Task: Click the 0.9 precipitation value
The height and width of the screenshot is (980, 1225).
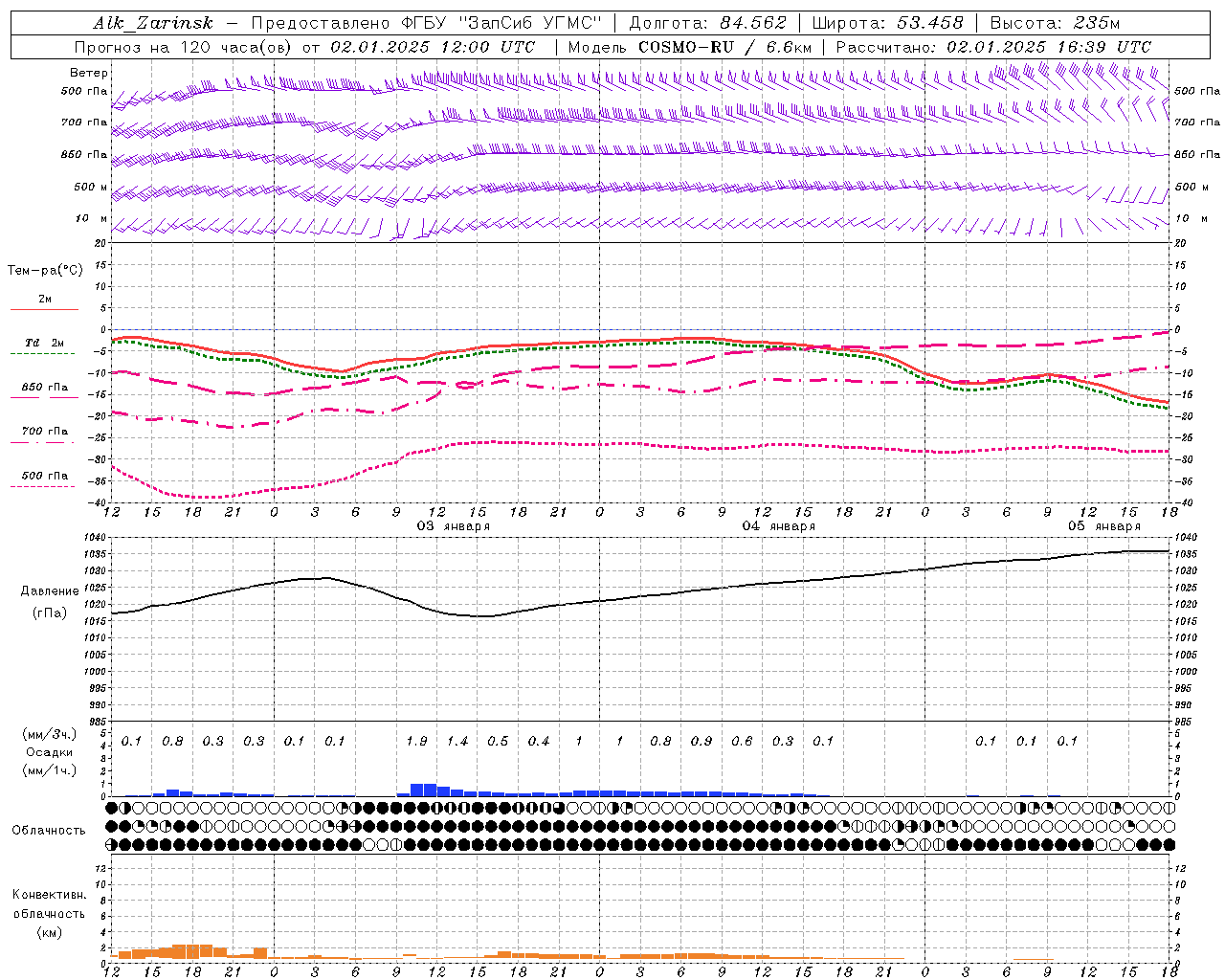Action: pyautogui.click(x=702, y=741)
